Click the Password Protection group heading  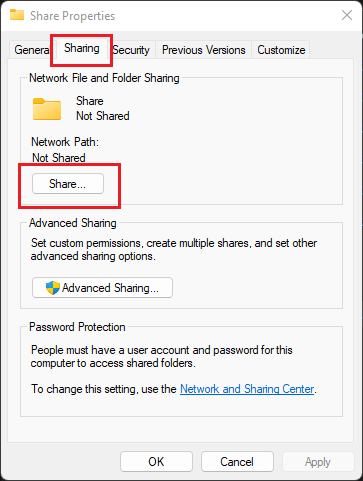click(x=77, y=327)
